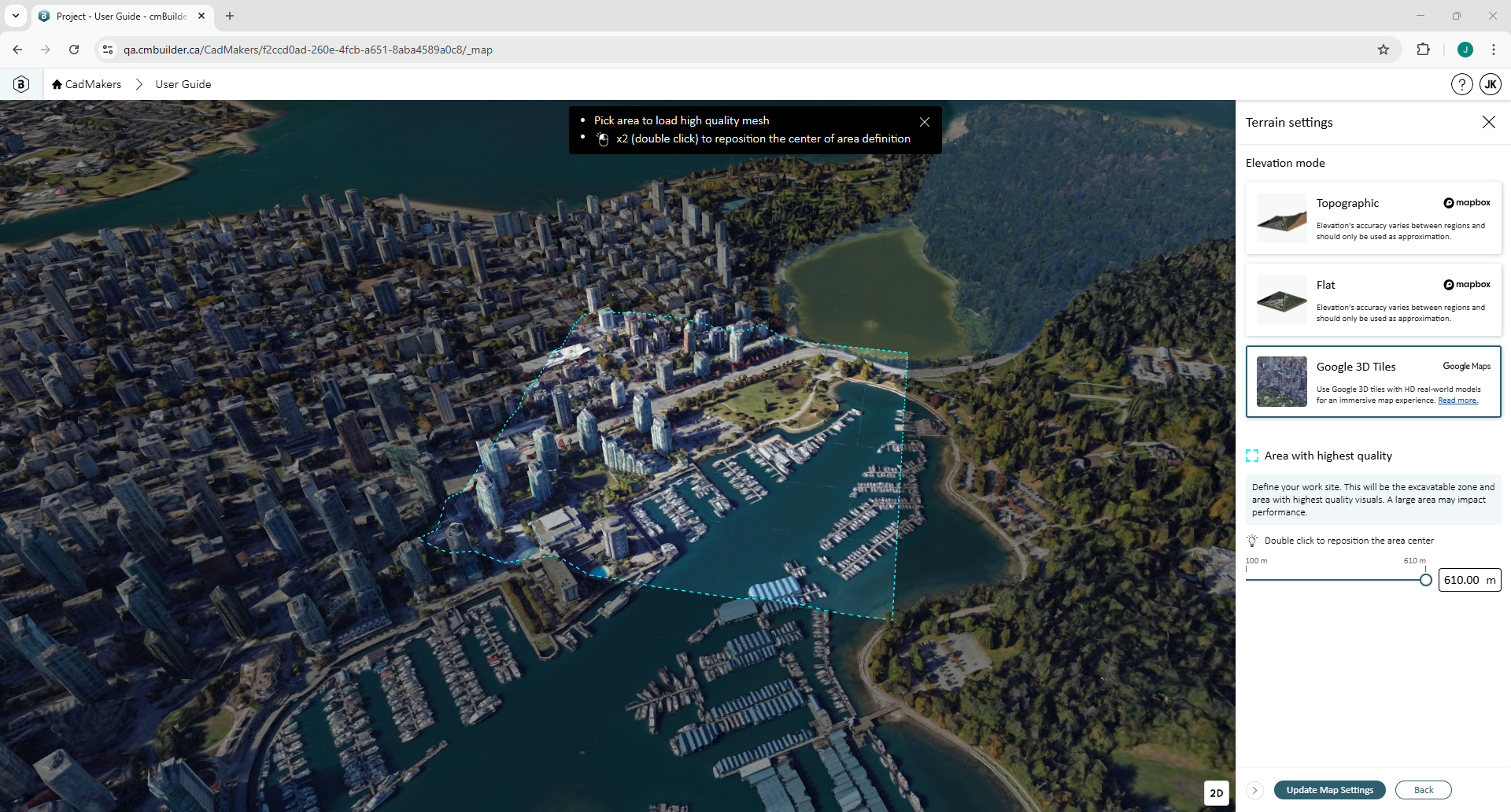Open the User Guide breadcrumb
This screenshot has width=1511, height=812.
183,84
